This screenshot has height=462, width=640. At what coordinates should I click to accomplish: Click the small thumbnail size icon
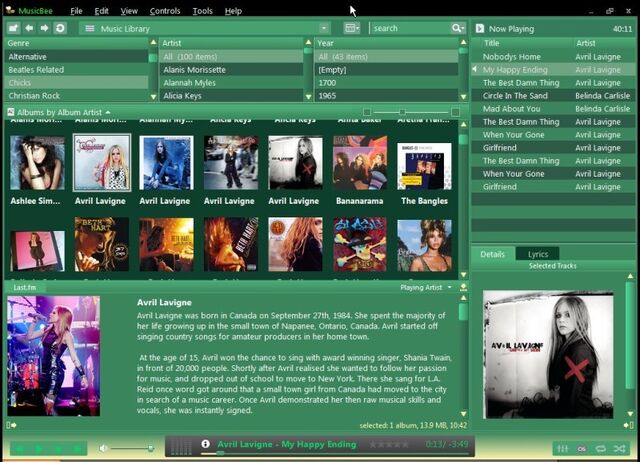click(x=367, y=112)
